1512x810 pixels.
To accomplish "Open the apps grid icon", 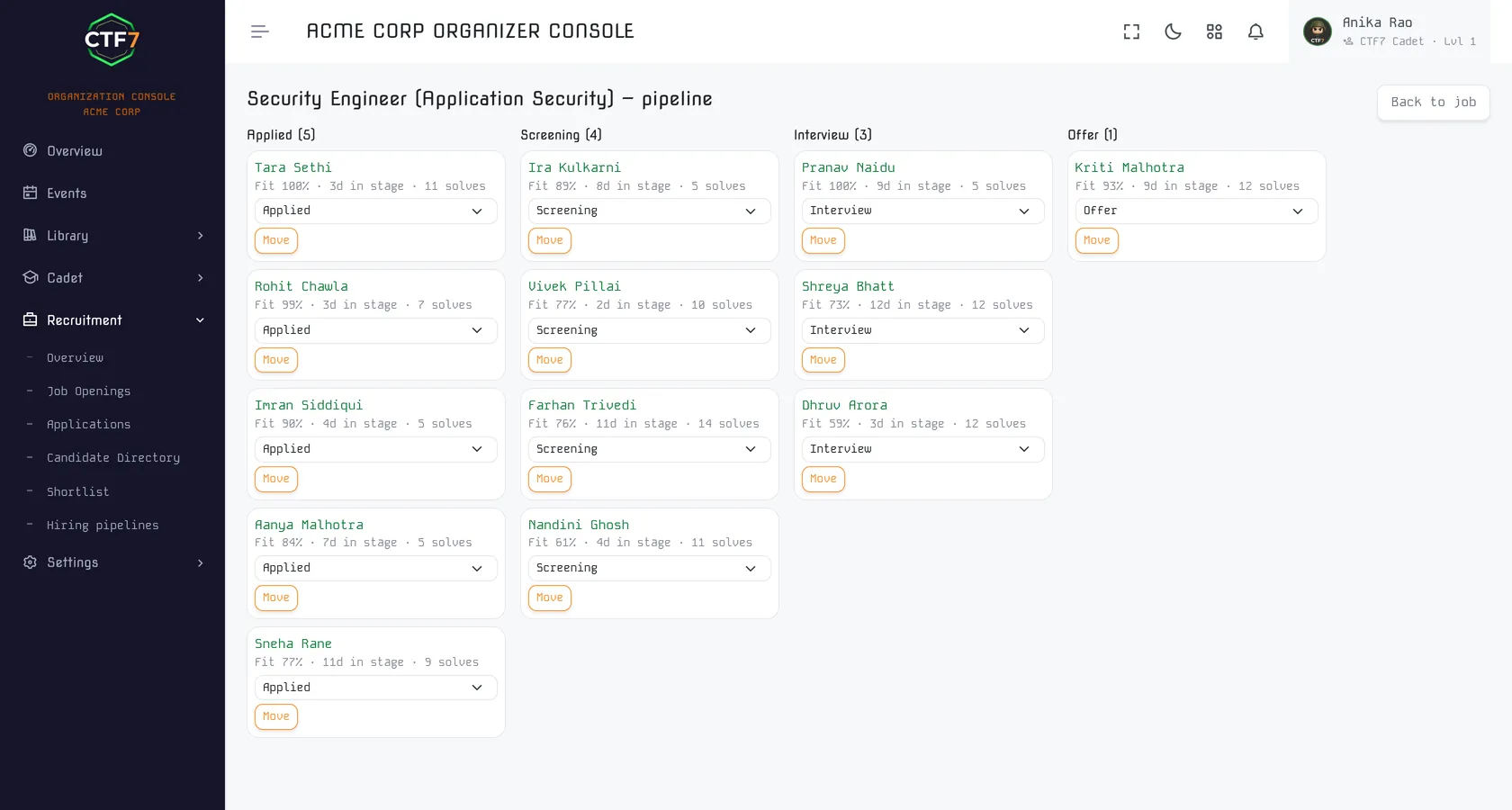I will click(x=1214, y=31).
